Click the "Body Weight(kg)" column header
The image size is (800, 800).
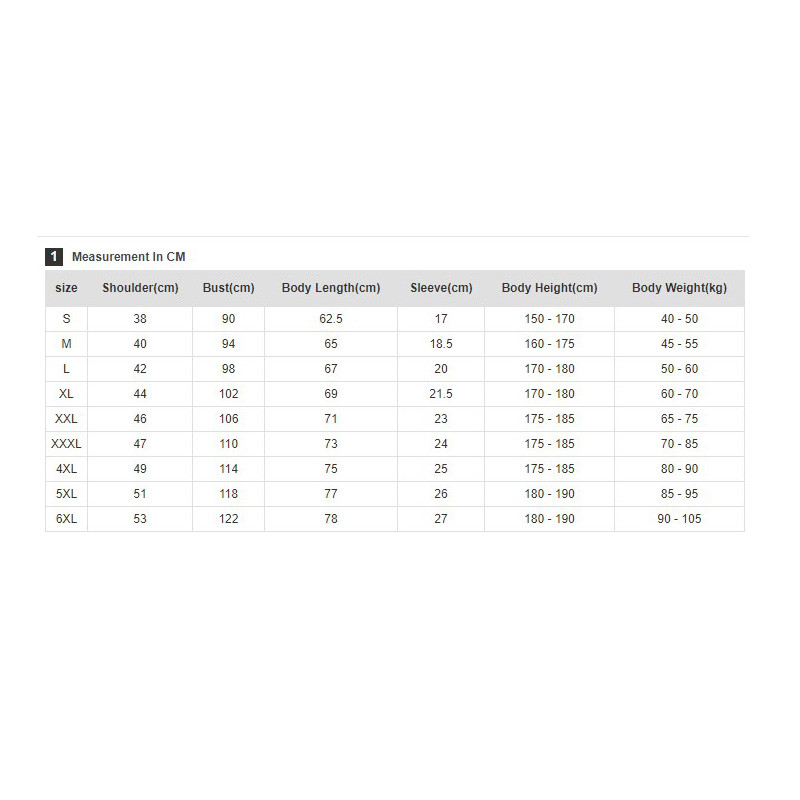point(679,288)
